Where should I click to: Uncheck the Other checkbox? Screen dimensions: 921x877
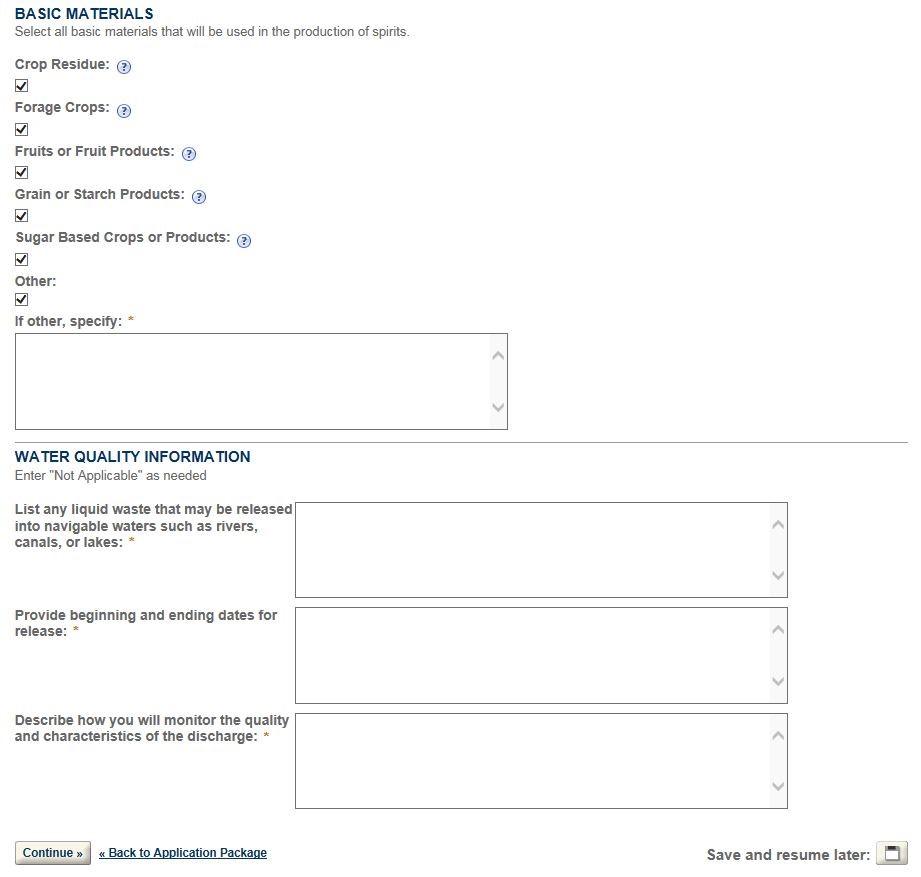(x=22, y=299)
